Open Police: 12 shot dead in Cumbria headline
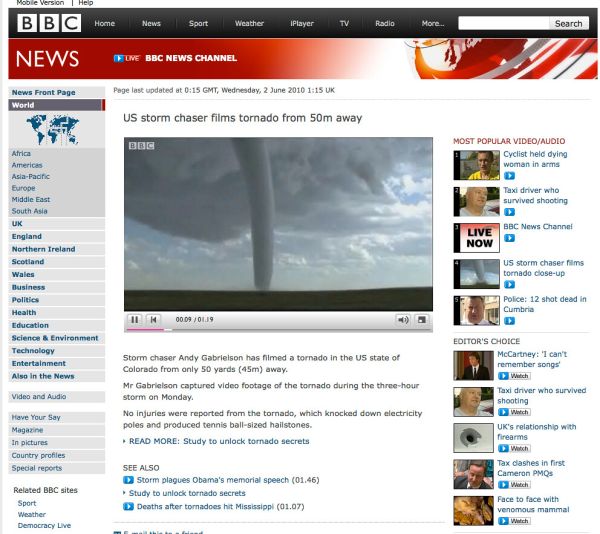This screenshot has width=600, height=534. 545,304
